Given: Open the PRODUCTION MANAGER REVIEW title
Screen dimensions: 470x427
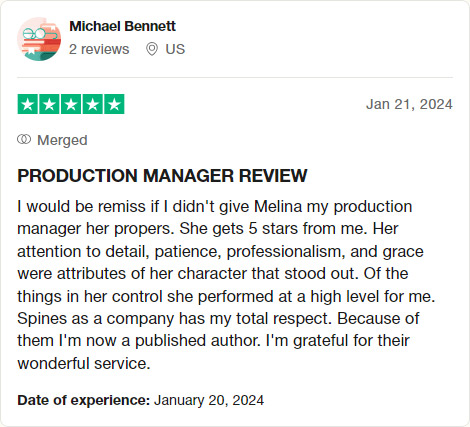Looking at the screenshot, I should [162, 176].
